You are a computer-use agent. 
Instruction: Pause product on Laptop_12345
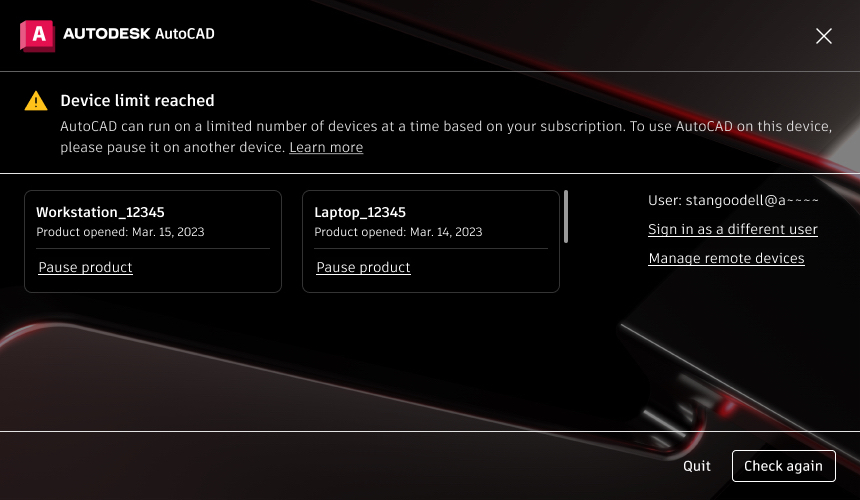point(363,267)
